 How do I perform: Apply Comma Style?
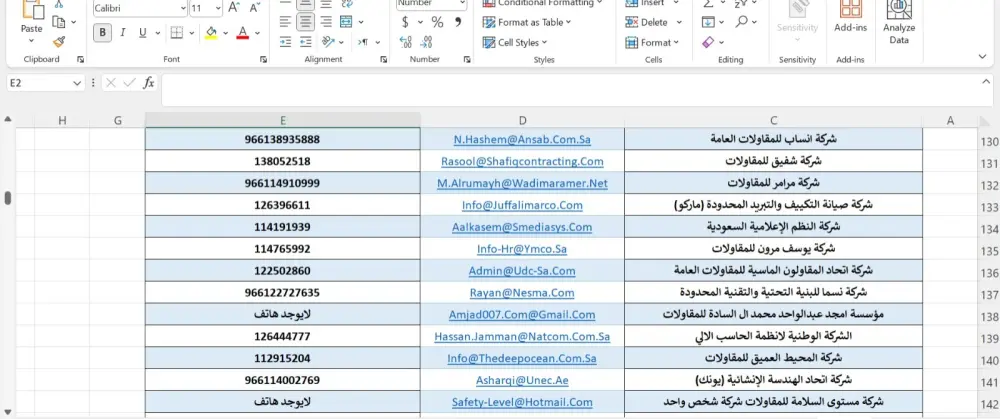point(457,22)
